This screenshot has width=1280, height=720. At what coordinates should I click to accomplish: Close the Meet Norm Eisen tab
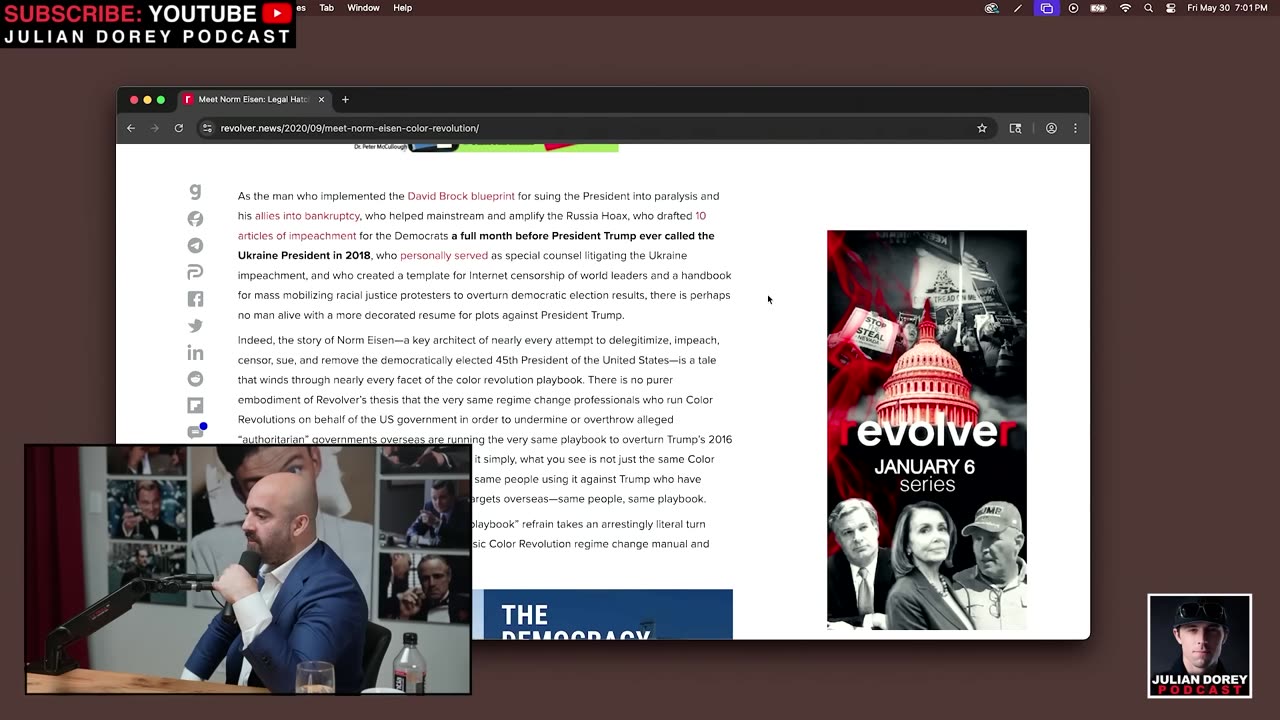coord(321,99)
